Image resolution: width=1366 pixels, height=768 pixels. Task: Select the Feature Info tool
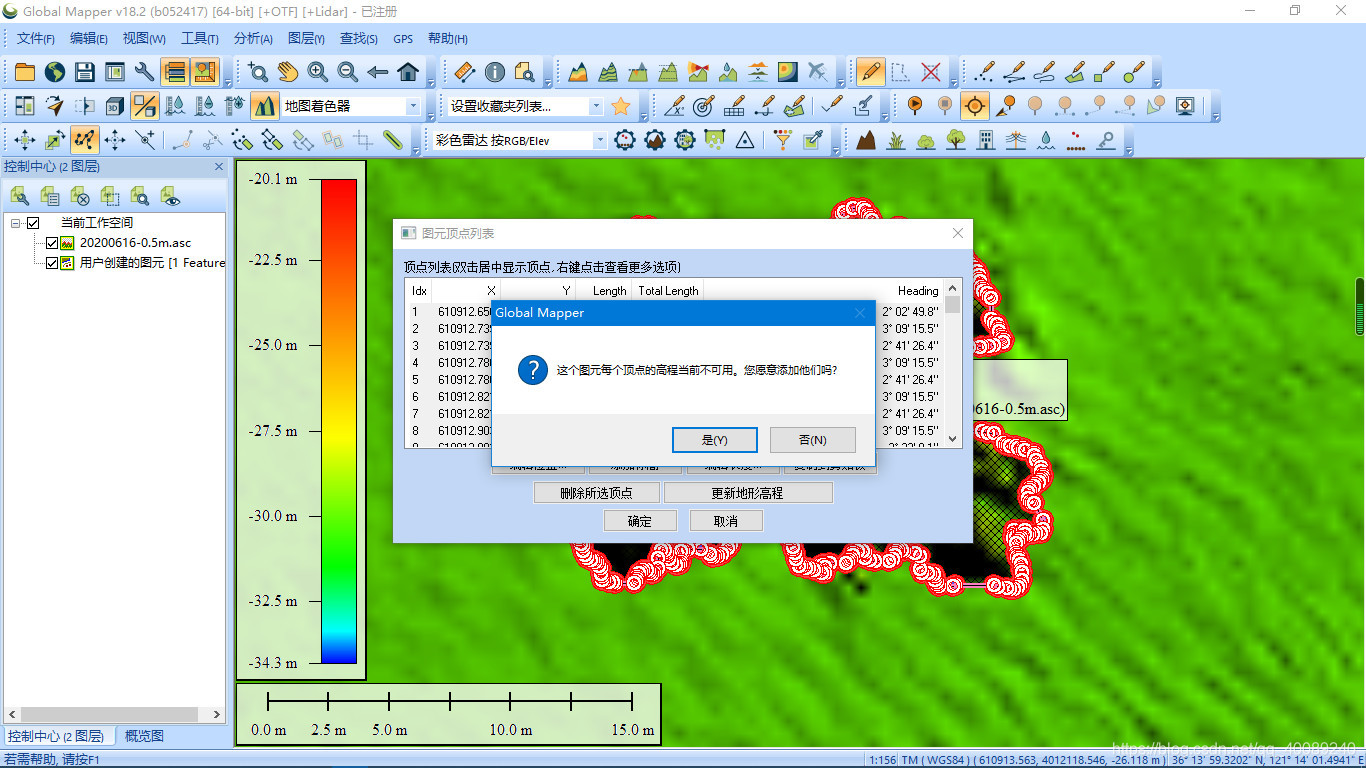tap(494, 72)
